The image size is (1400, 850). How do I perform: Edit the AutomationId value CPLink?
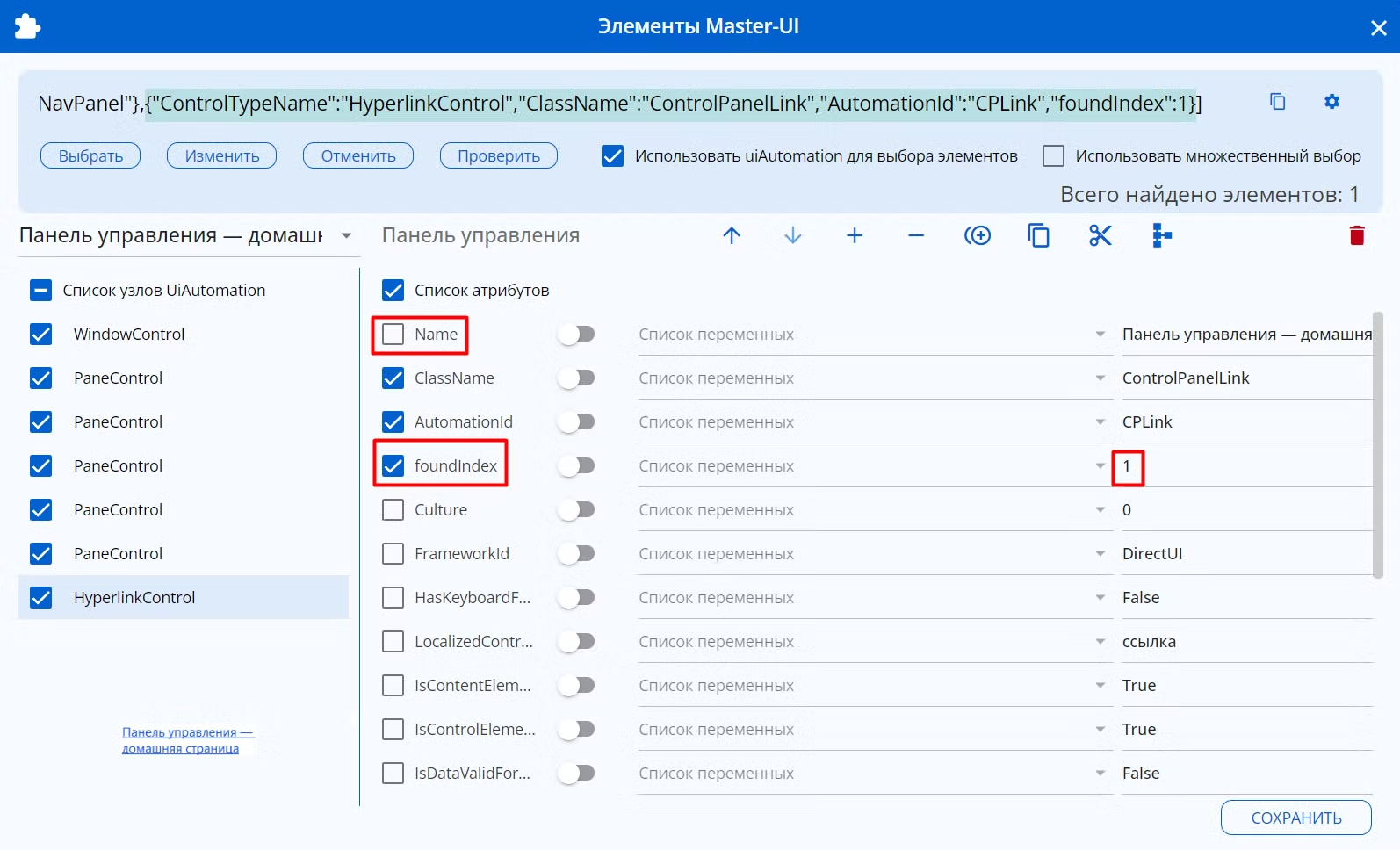[x=1247, y=422]
